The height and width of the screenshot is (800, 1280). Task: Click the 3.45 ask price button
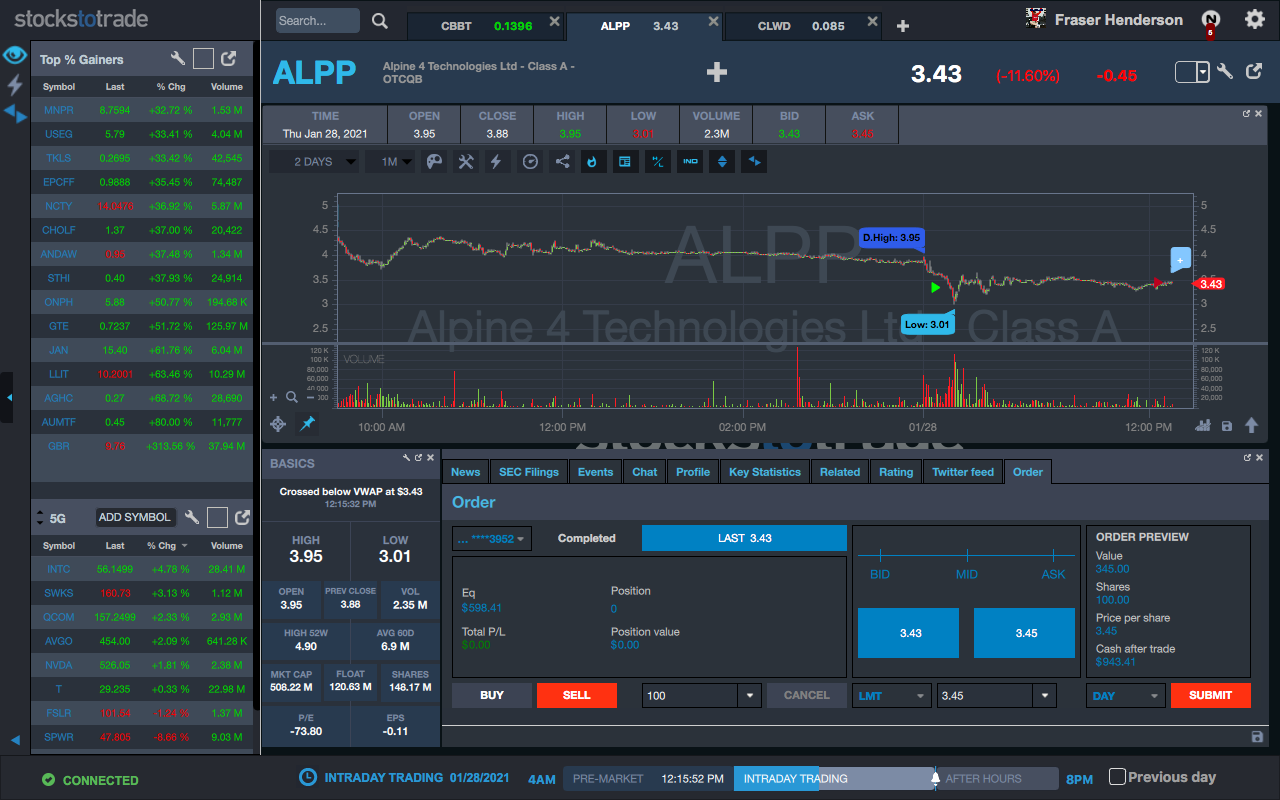tap(1026, 633)
